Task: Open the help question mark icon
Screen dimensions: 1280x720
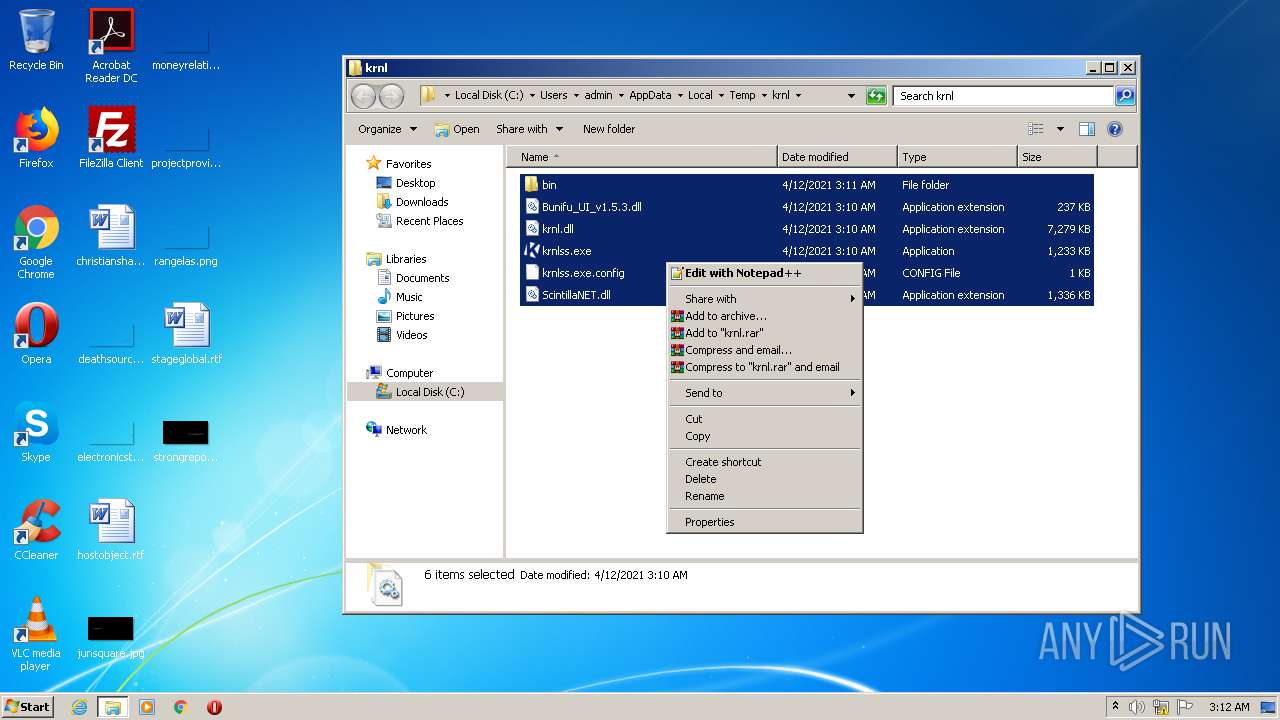Action: click(1115, 129)
